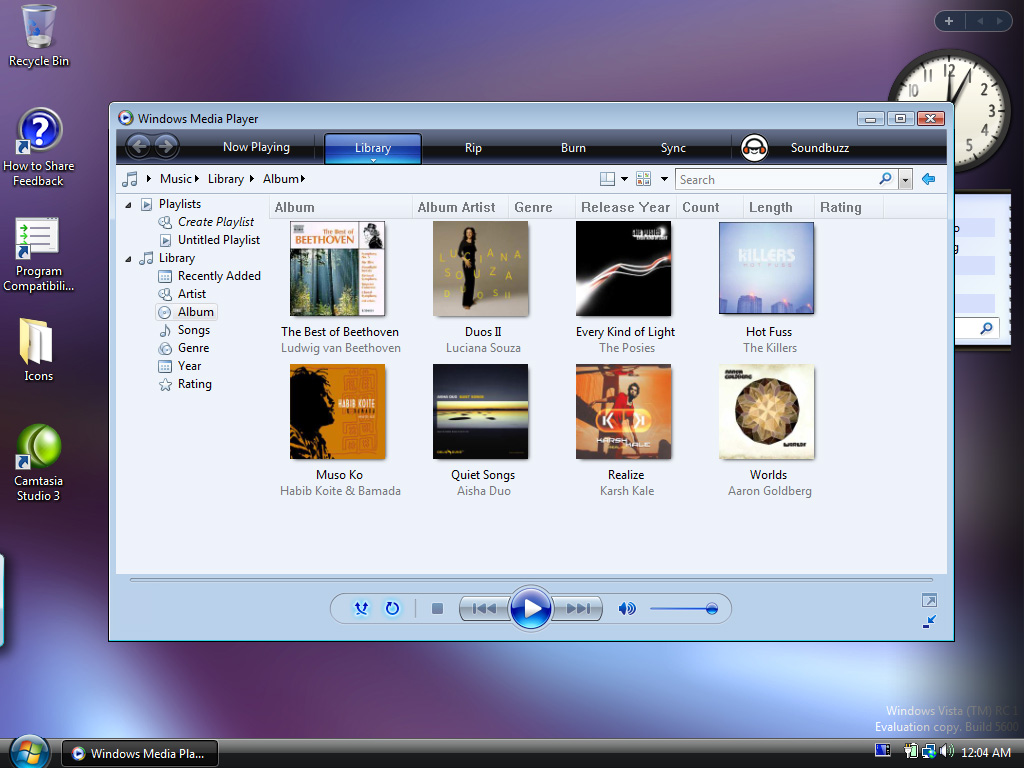Screen dimensions: 1024x768
Task: Open the library view search magnifier
Action: pyautogui.click(x=884, y=179)
